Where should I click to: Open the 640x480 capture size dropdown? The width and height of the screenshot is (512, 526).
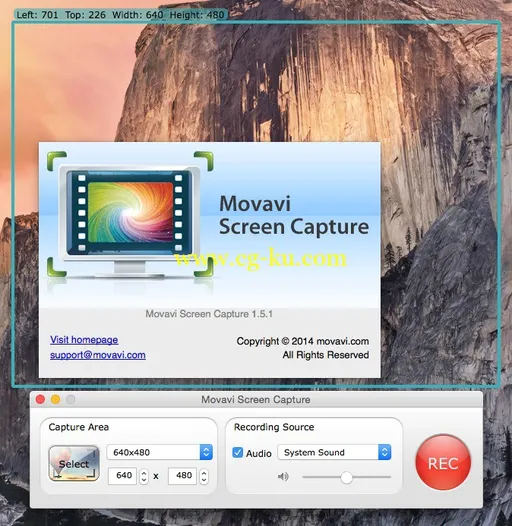159,452
